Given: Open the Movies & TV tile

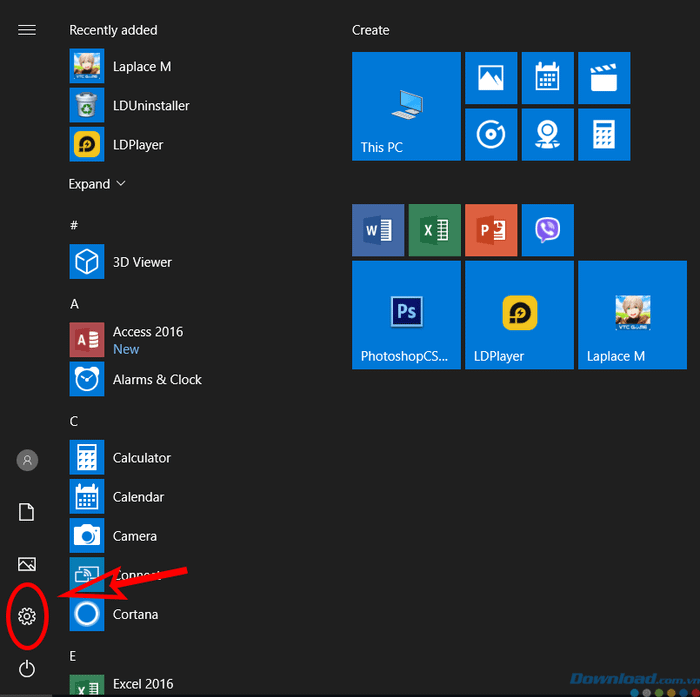Looking at the screenshot, I should click(604, 78).
